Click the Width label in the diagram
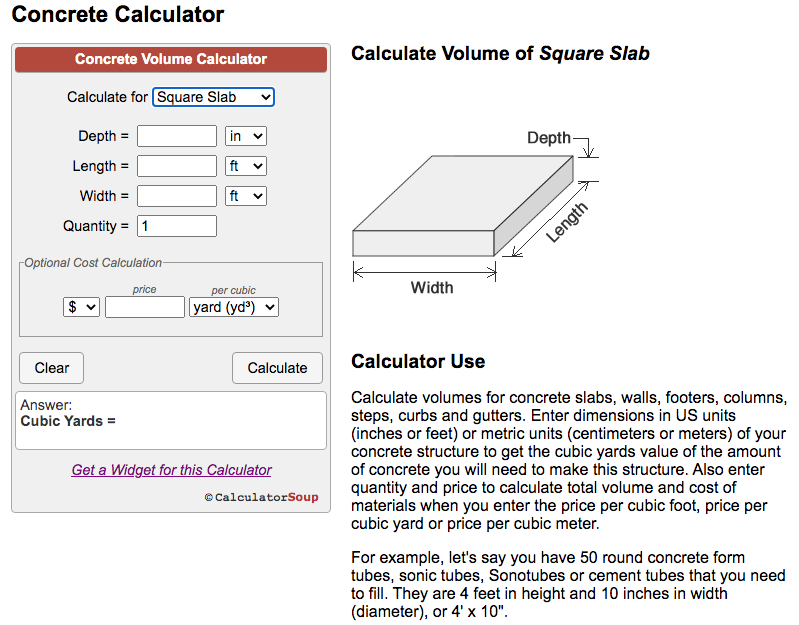 coord(432,288)
